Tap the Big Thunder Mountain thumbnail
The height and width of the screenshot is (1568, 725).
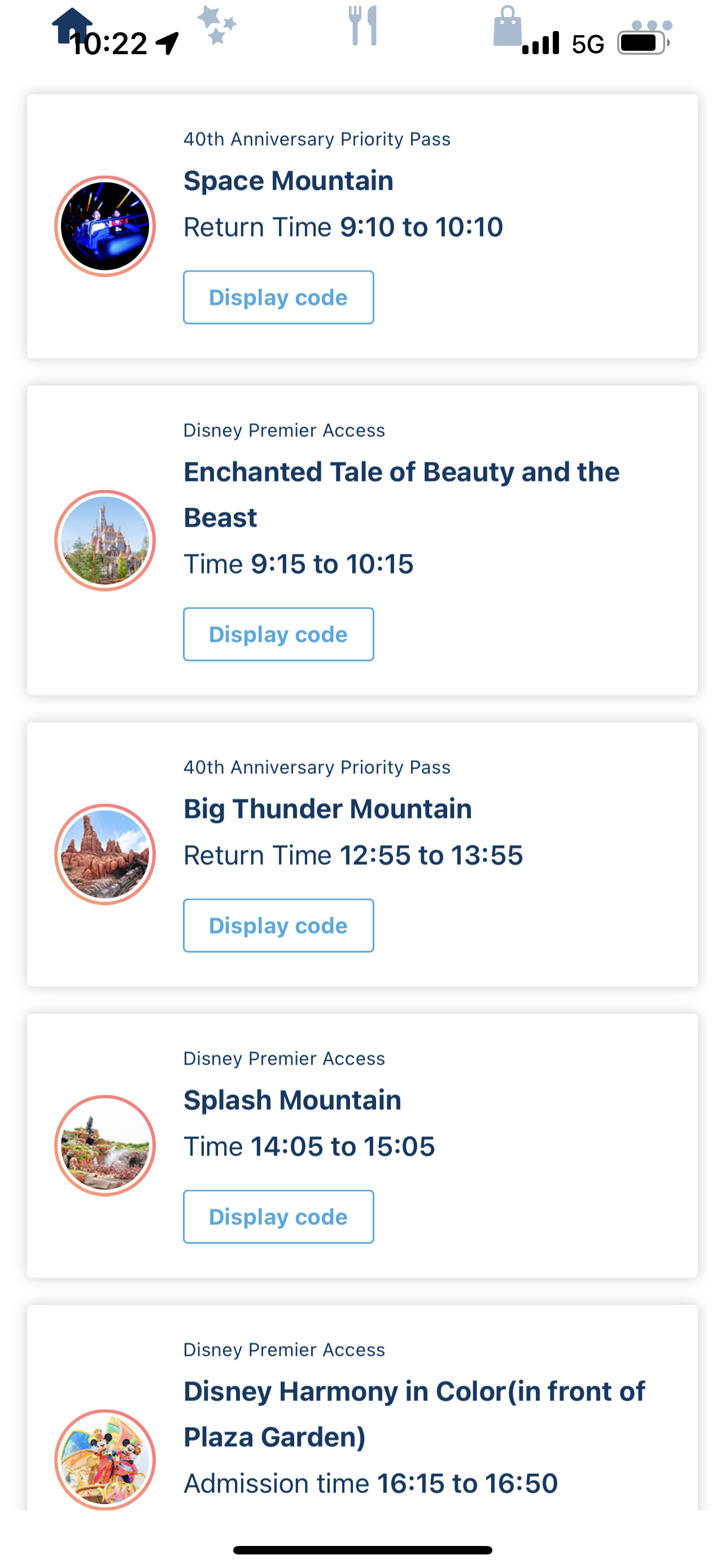pyautogui.click(x=106, y=854)
